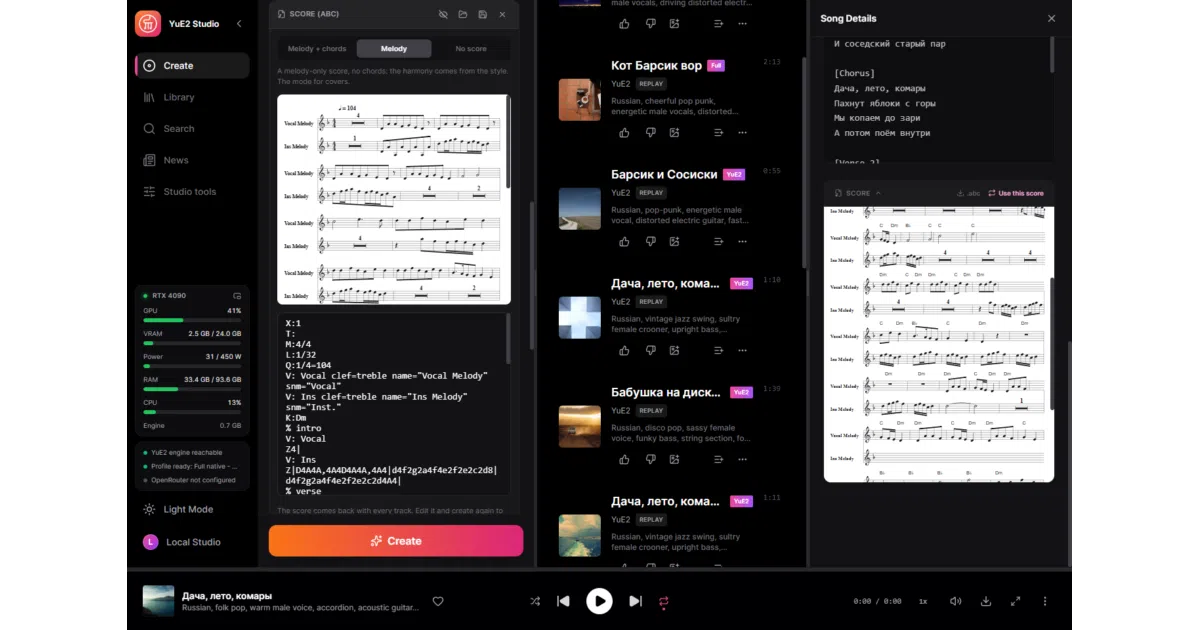1200x630 pixels.
Task: Open the Create page in sidebar
Action: (x=192, y=66)
